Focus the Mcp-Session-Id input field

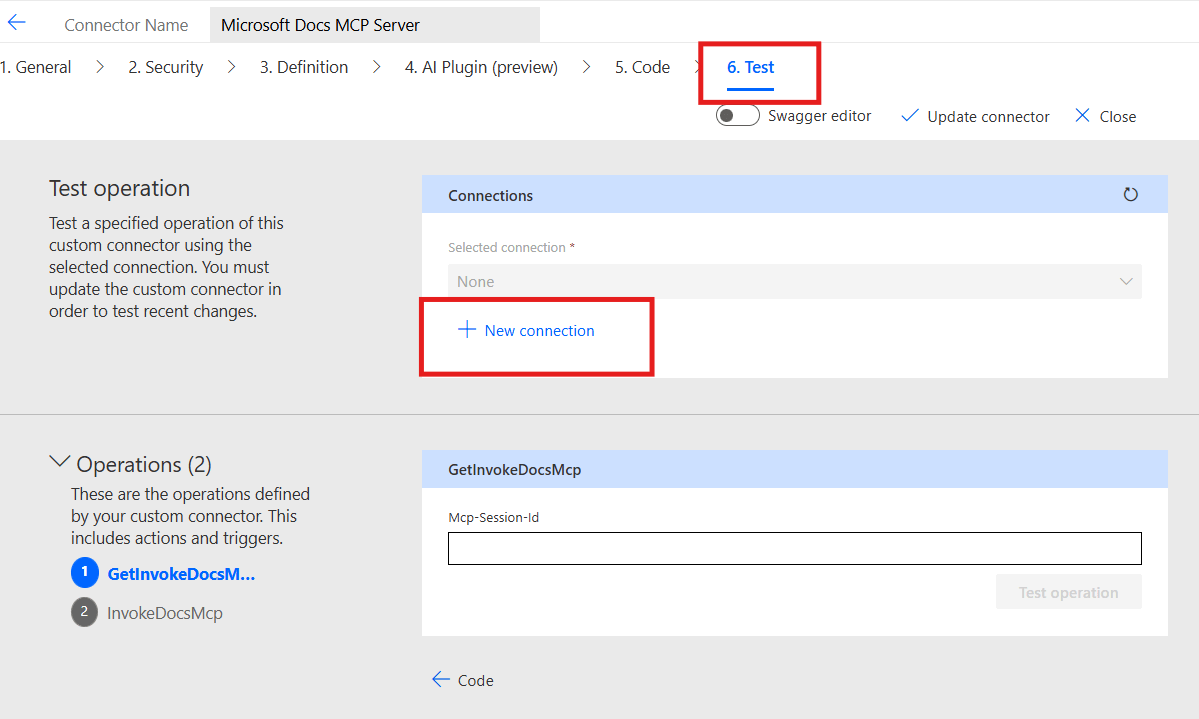[794, 548]
